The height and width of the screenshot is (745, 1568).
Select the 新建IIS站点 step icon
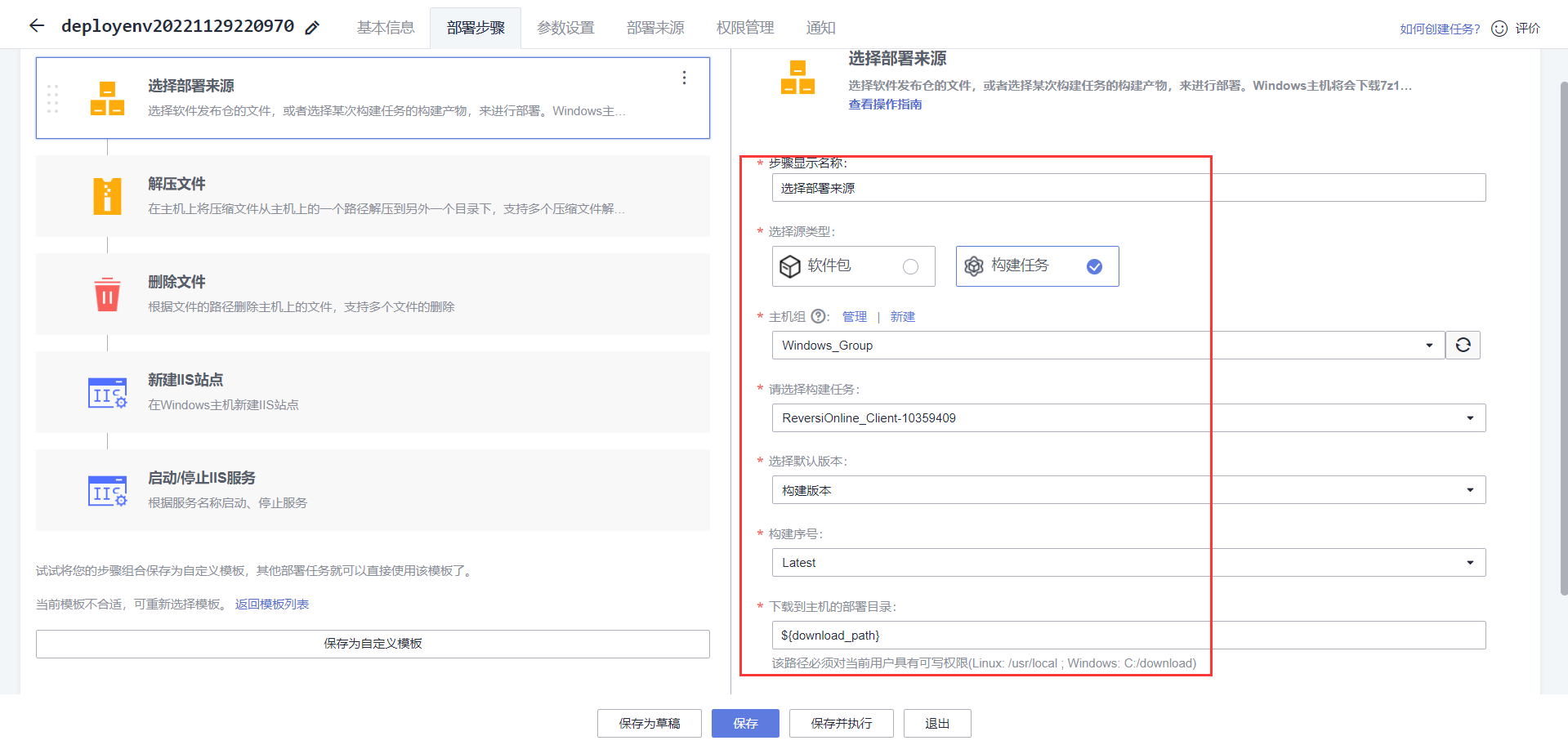coord(107,392)
